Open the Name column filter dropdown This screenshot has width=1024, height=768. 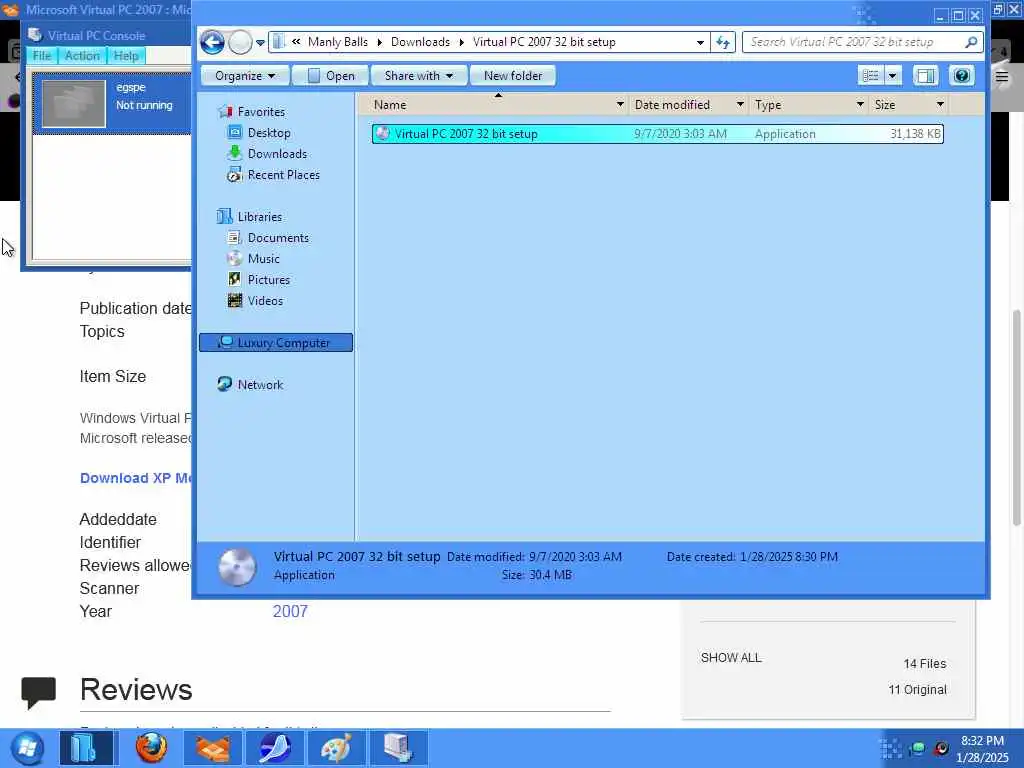pos(620,104)
